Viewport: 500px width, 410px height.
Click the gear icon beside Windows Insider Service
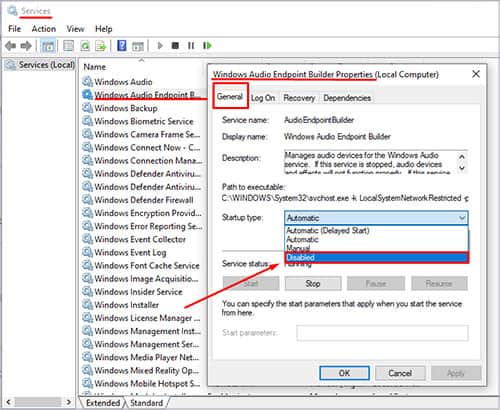click(x=87, y=291)
